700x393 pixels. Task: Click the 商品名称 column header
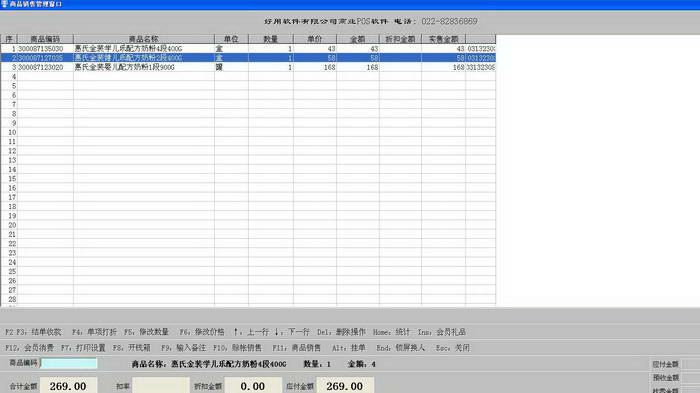click(x=144, y=39)
